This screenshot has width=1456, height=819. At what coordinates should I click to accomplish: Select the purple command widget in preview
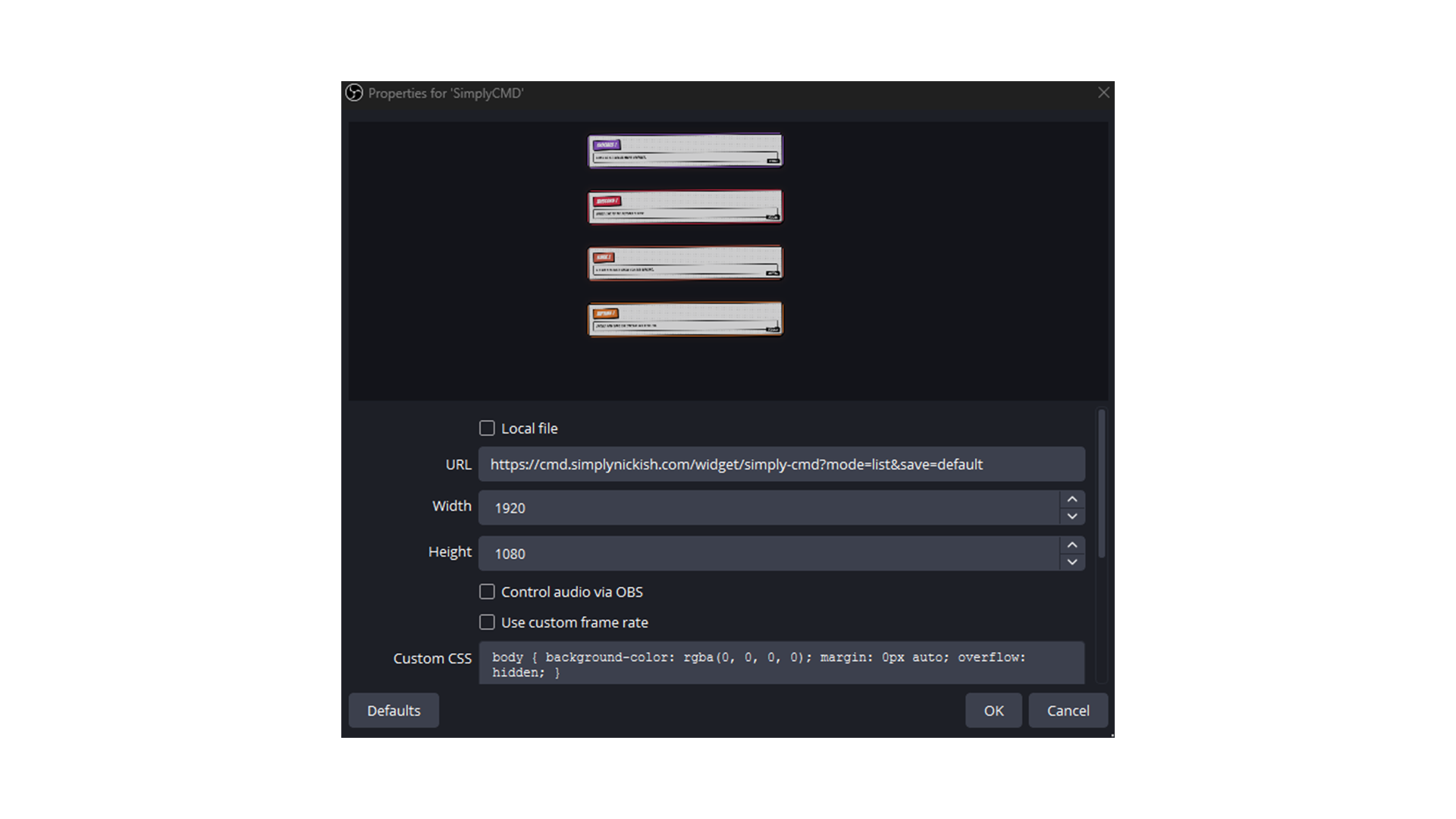(x=685, y=150)
